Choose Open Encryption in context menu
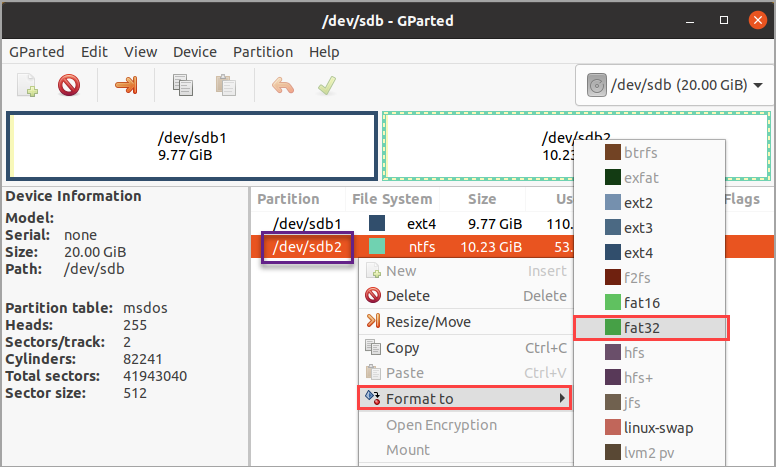776x467 pixels. click(x=466, y=425)
